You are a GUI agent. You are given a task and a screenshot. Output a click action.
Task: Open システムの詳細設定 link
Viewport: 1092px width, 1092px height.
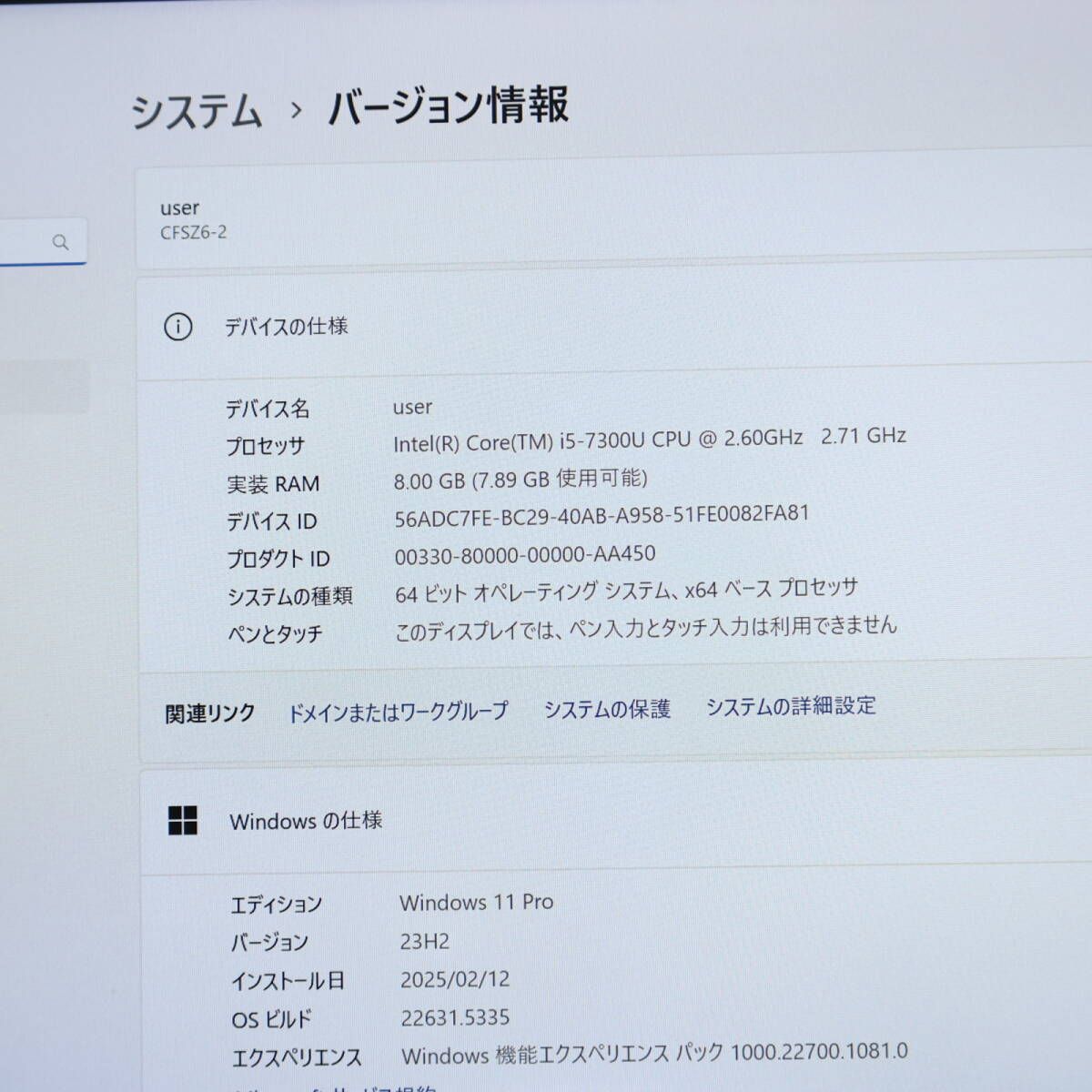791,705
